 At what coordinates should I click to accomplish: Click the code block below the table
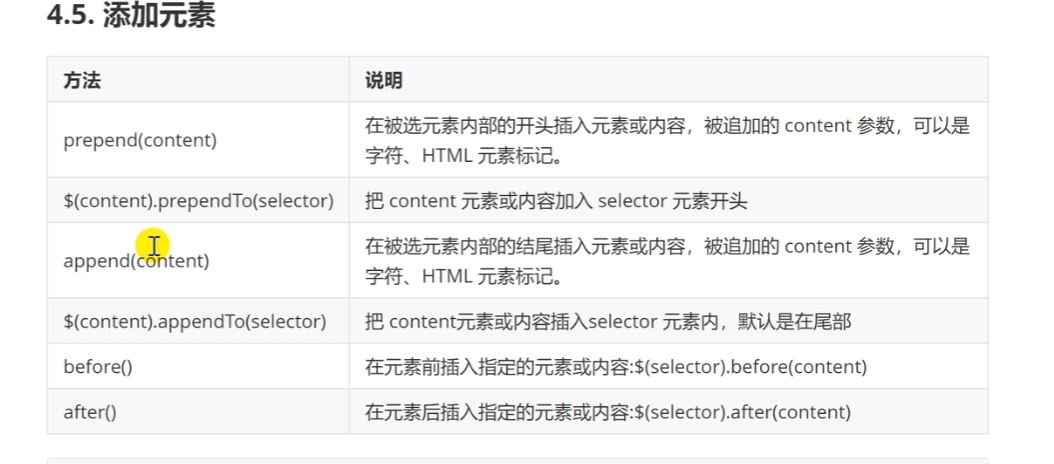click(x=517, y=460)
